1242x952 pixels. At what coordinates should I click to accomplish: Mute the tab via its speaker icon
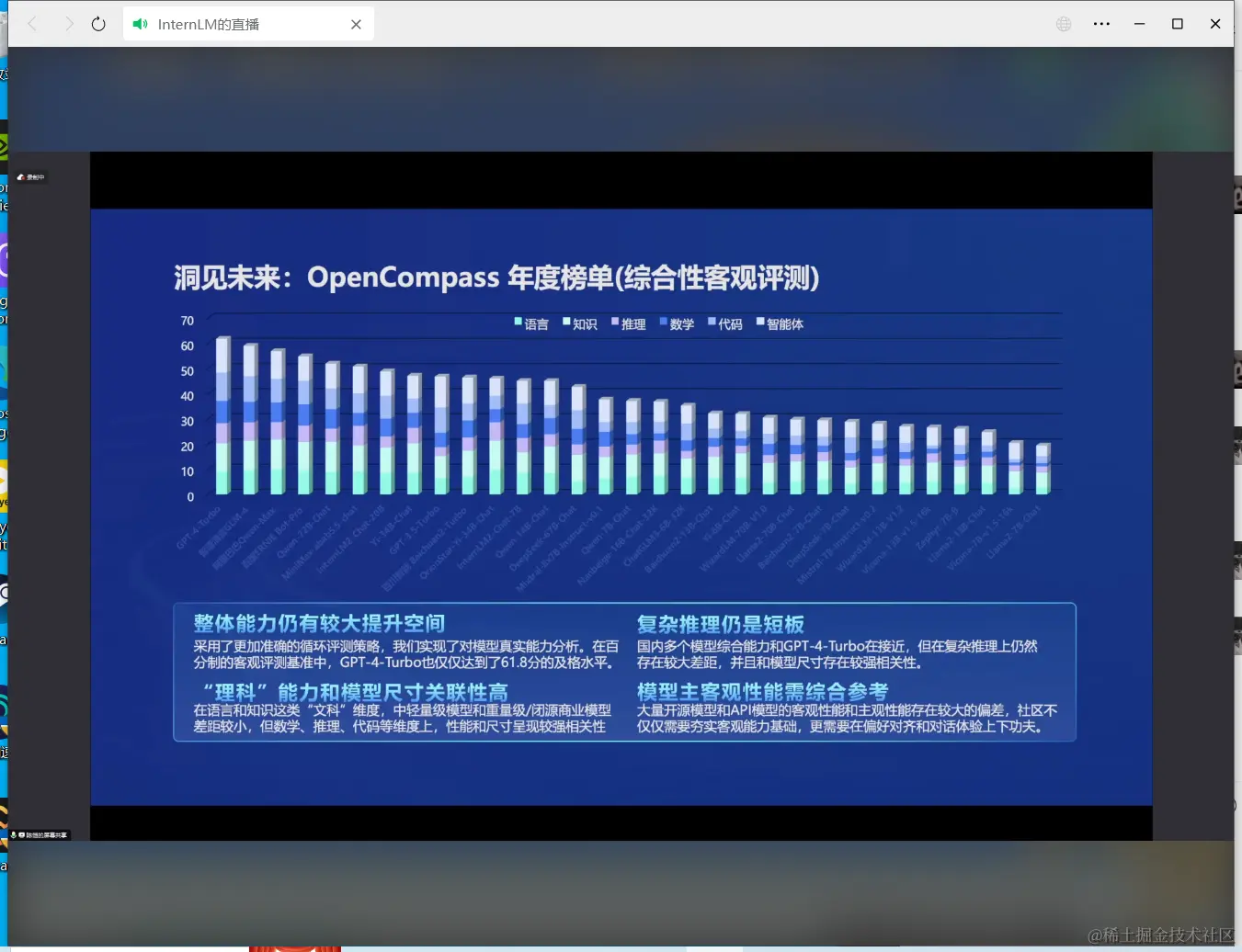point(140,24)
